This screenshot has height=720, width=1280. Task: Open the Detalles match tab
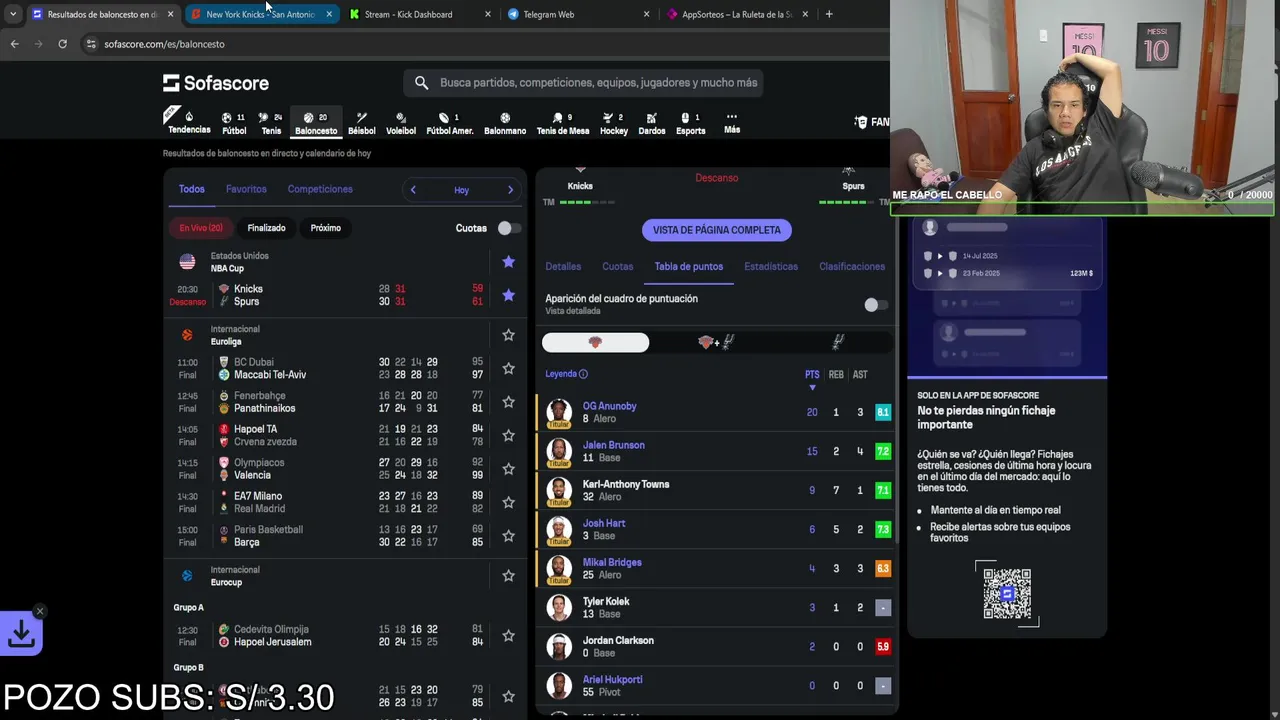click(563, 266)
